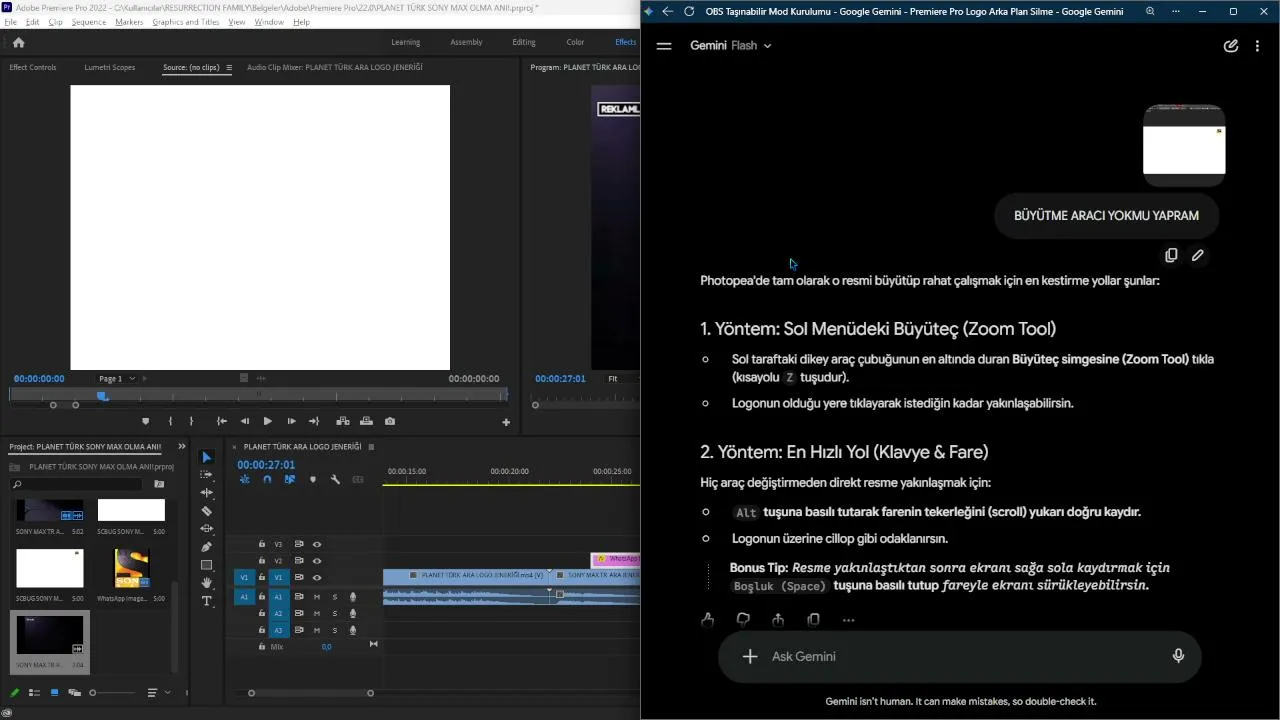The width and height of the screenshot is (1280, 720).
Task: Use the Gemini microphone for voice input
Action: point(1178,656)
